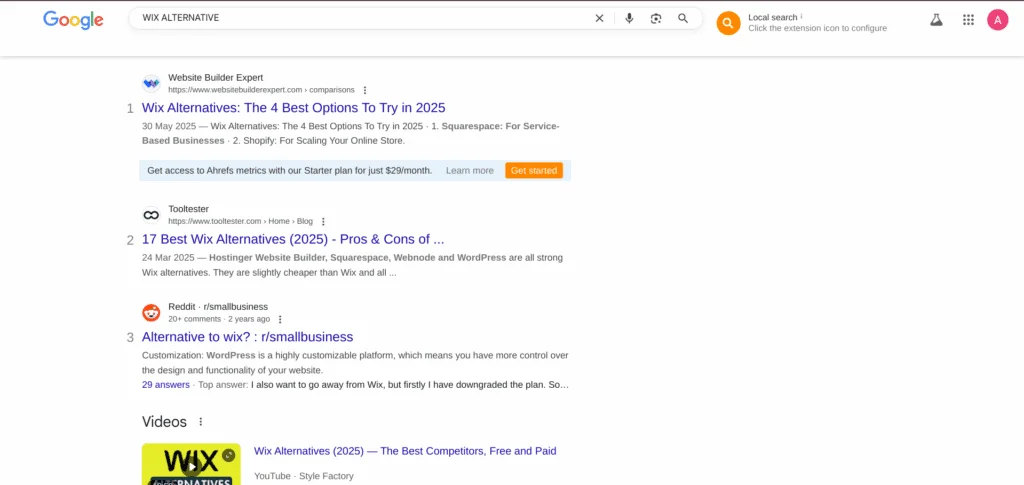Open 'Alternative to wix? : r/smallbusiness' link
This screenshot has height=485, width=1024.
coord(247,337)
